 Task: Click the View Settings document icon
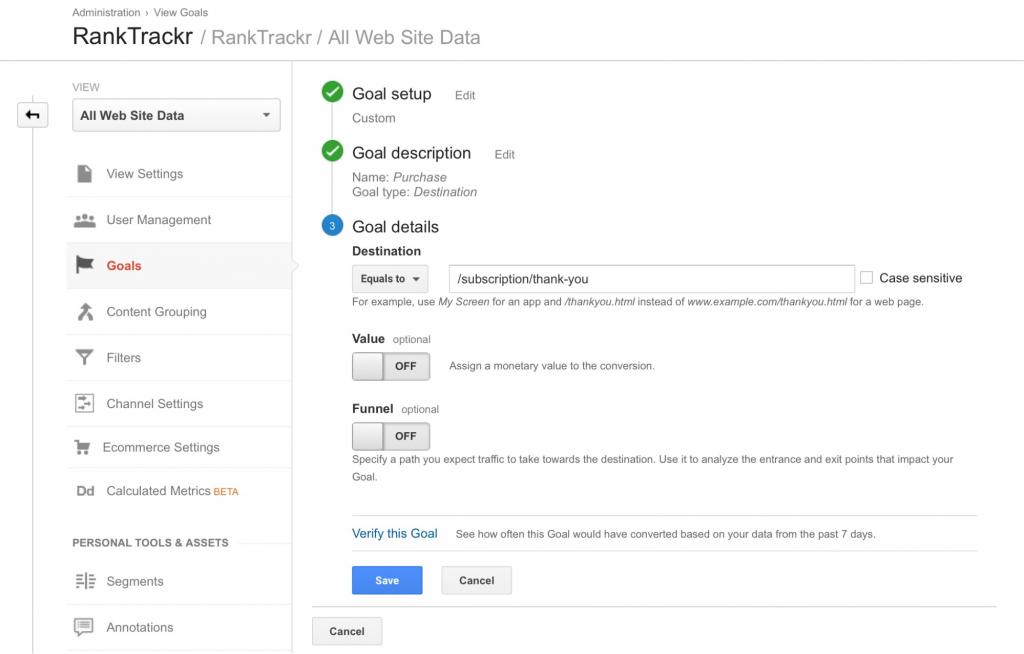point(85,174)
